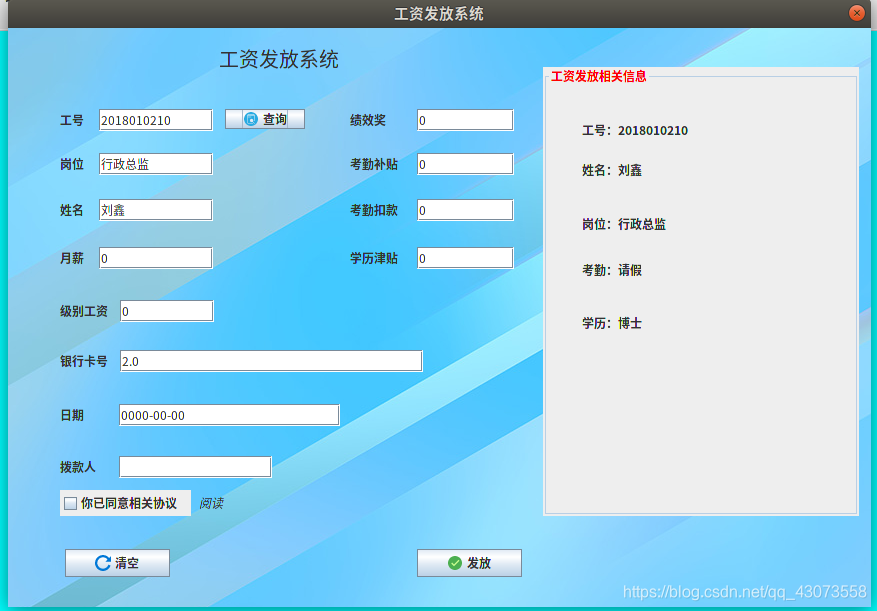Click the 查询 search button

tap(265, 119)
